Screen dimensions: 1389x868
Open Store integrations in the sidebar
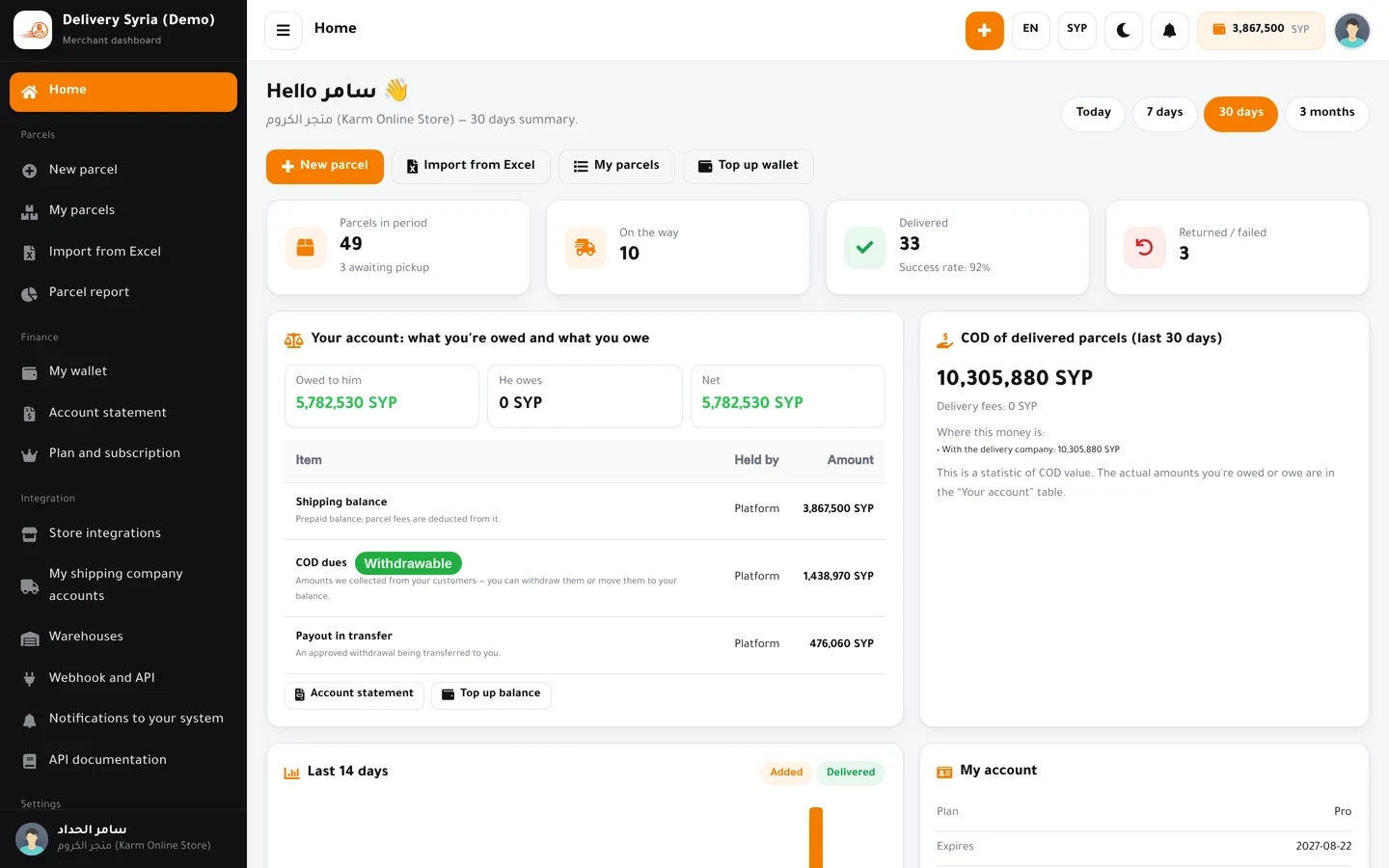point(123,533)
